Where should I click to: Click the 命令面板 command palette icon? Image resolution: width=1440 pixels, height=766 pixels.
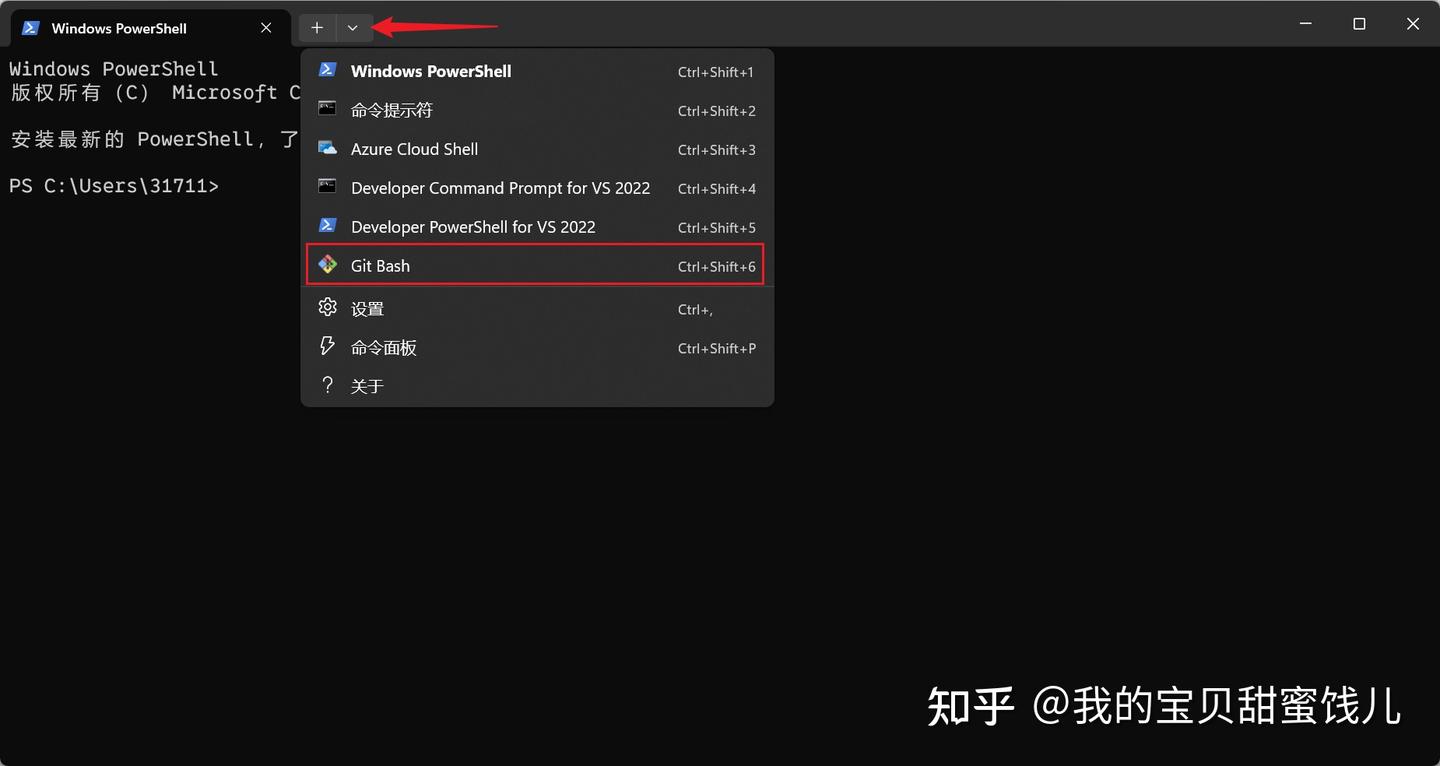coord(327,347)
